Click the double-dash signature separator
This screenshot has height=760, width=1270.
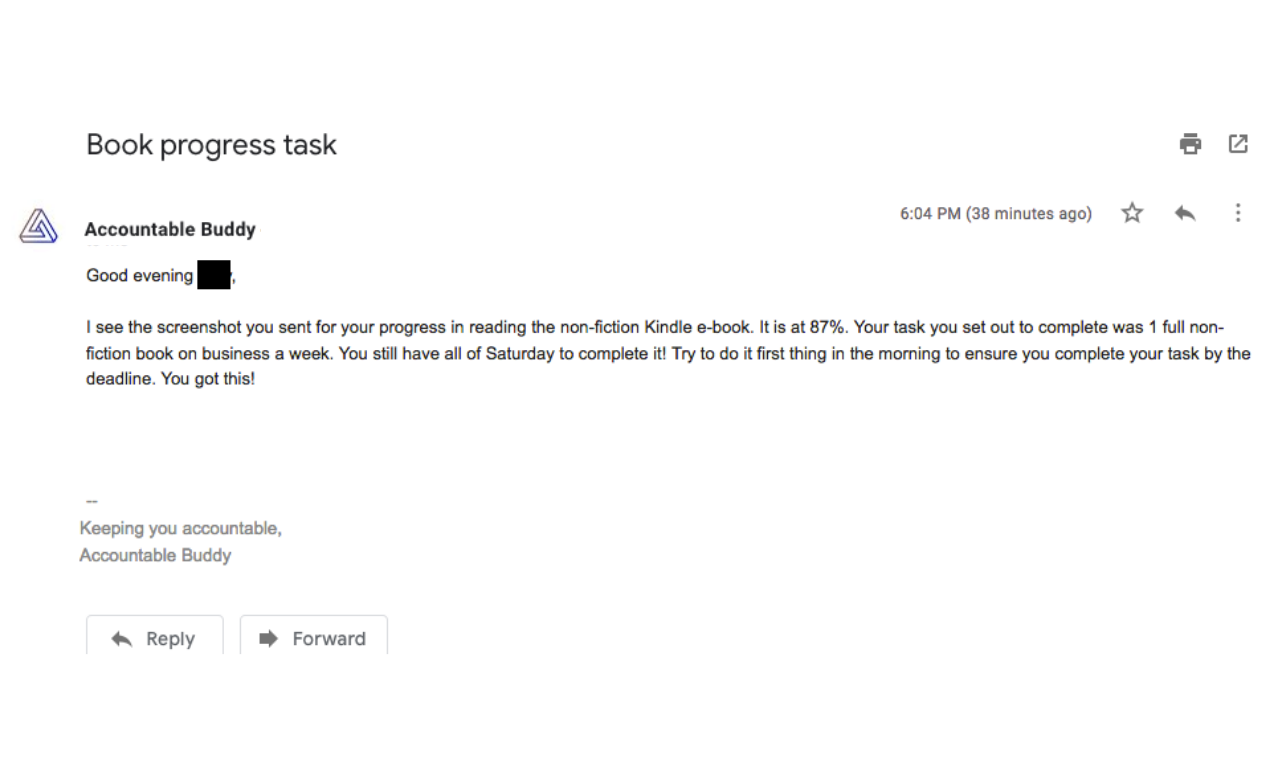point(92,501)
